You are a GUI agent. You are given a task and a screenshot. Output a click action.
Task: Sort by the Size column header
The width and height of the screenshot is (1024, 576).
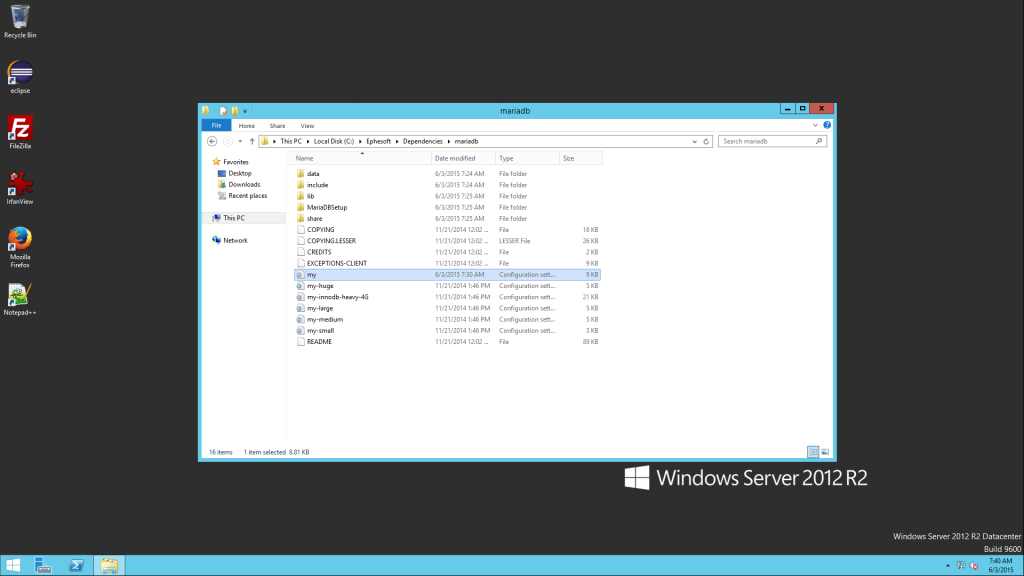coord(580,158)
